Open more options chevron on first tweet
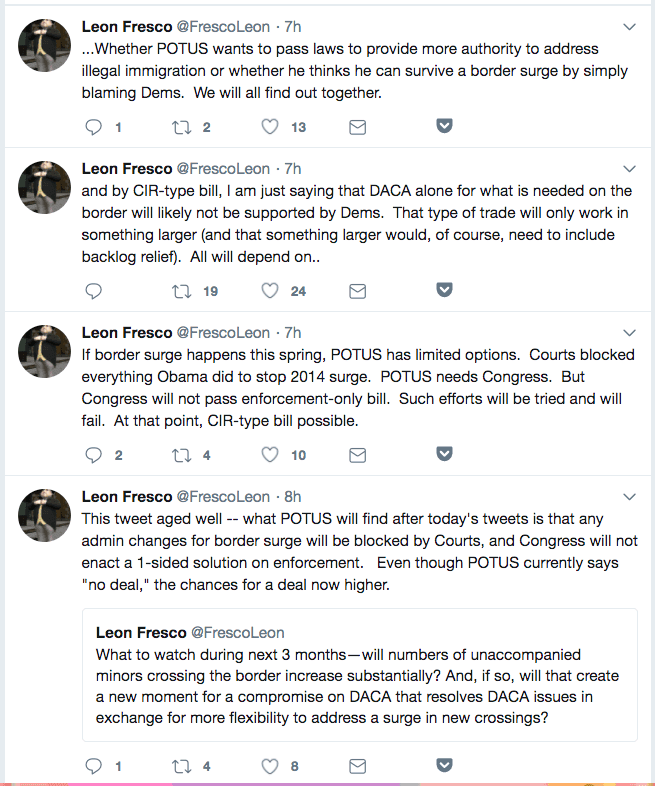The height and width of the screenshot is (786, 655). (x=628, y=24)
